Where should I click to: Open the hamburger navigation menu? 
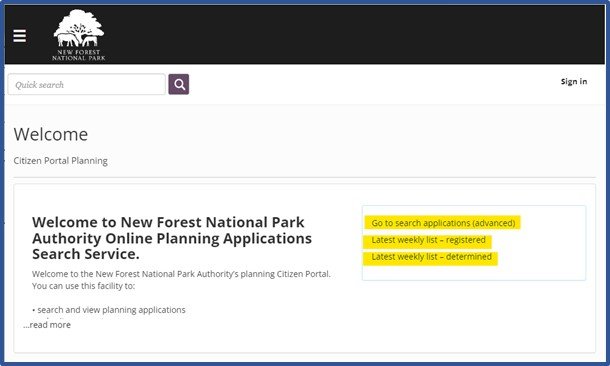[x=19, y=36]
